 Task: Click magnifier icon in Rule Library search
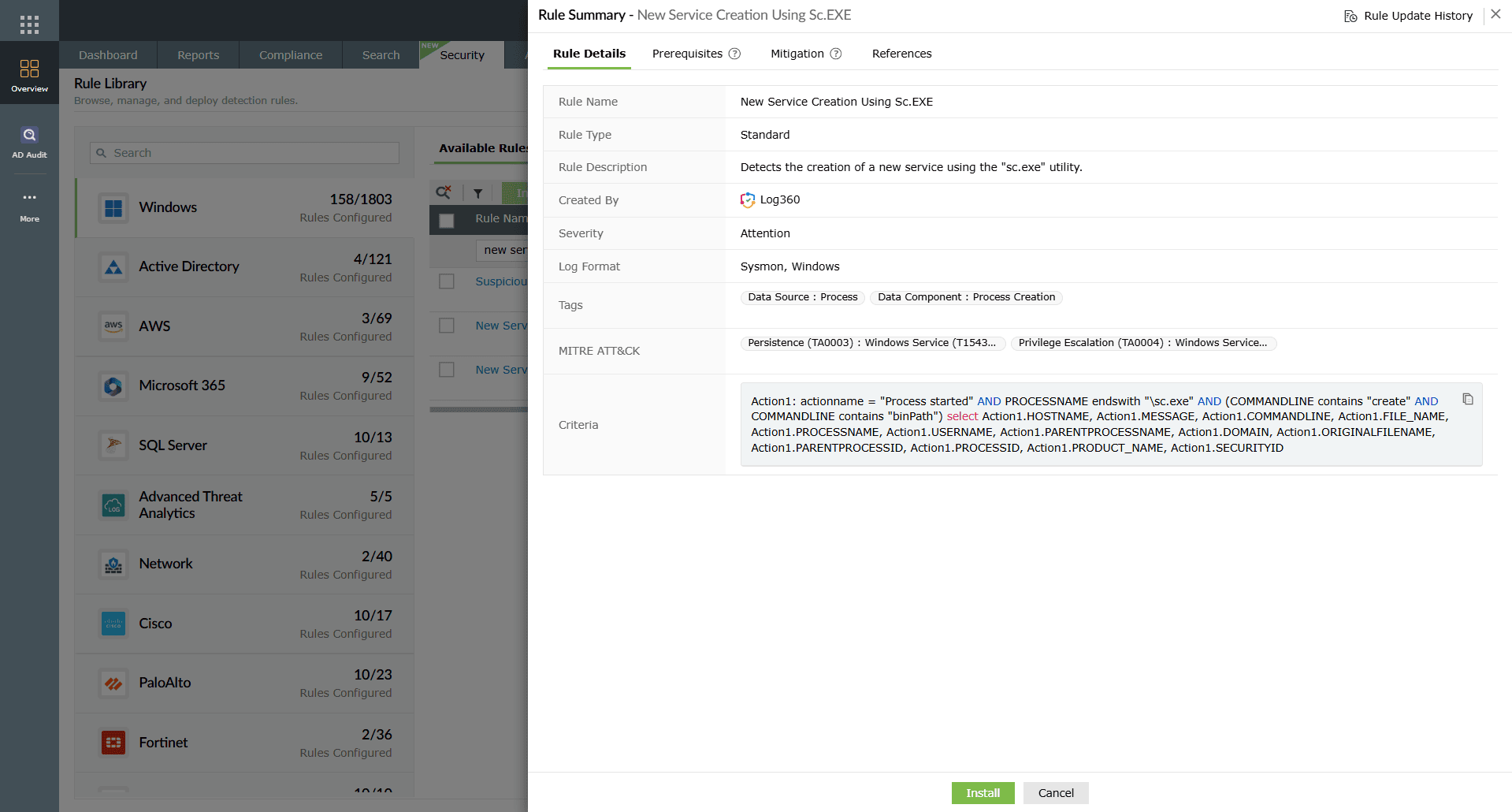click(101, 153)
